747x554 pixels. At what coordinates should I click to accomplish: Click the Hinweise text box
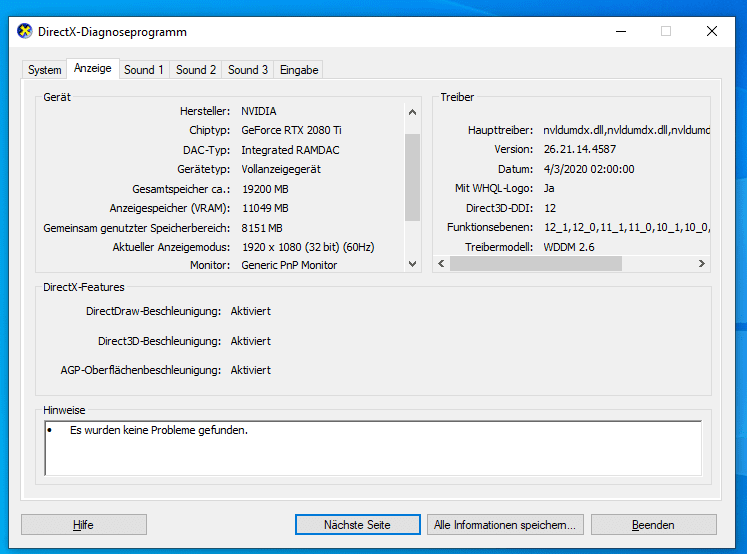373,448
